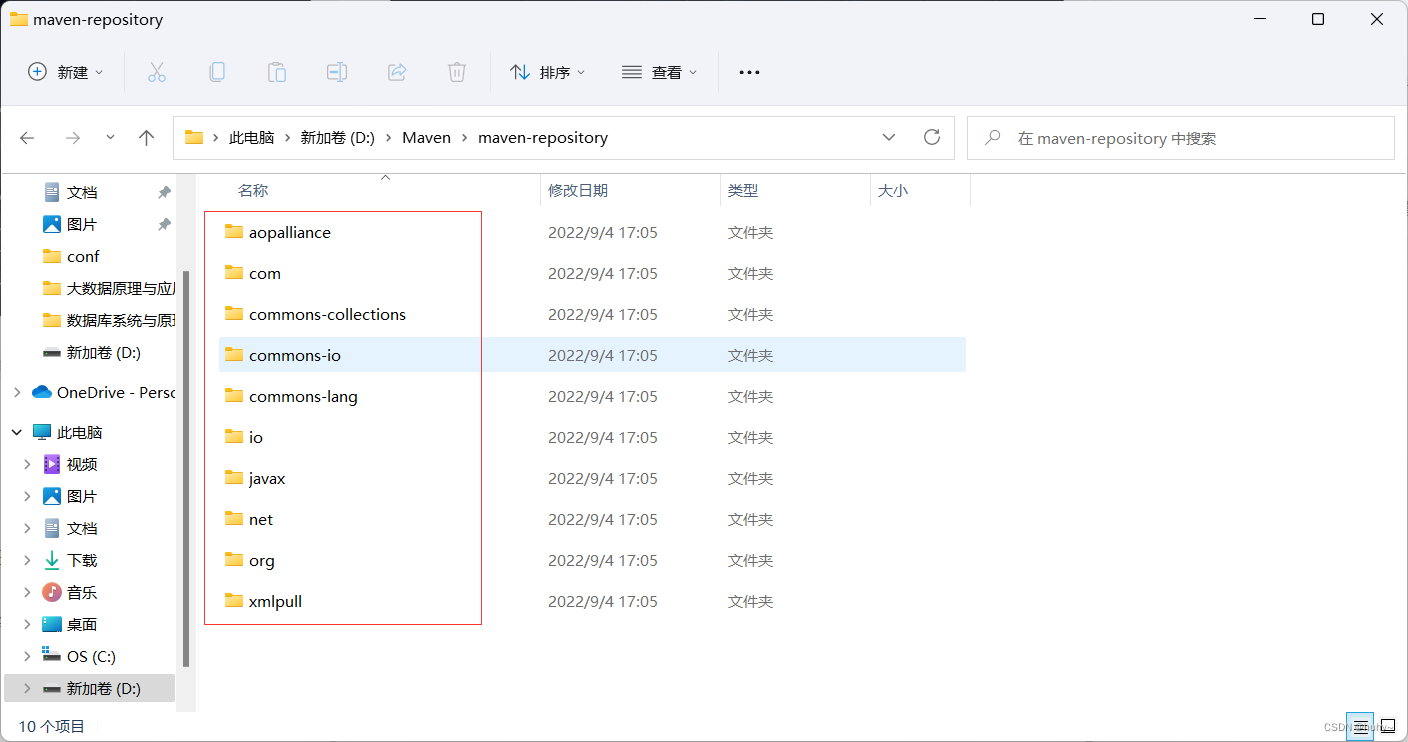Click the xmlpull folder icon
The image size is (1408, 742).
(234, 601)
